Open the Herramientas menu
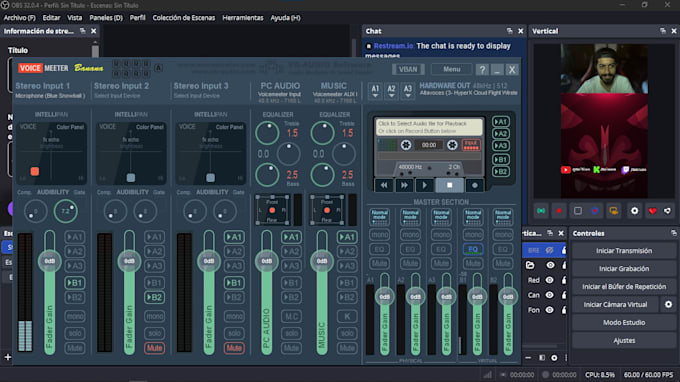680x382 pixels. [x=243, y=18]
